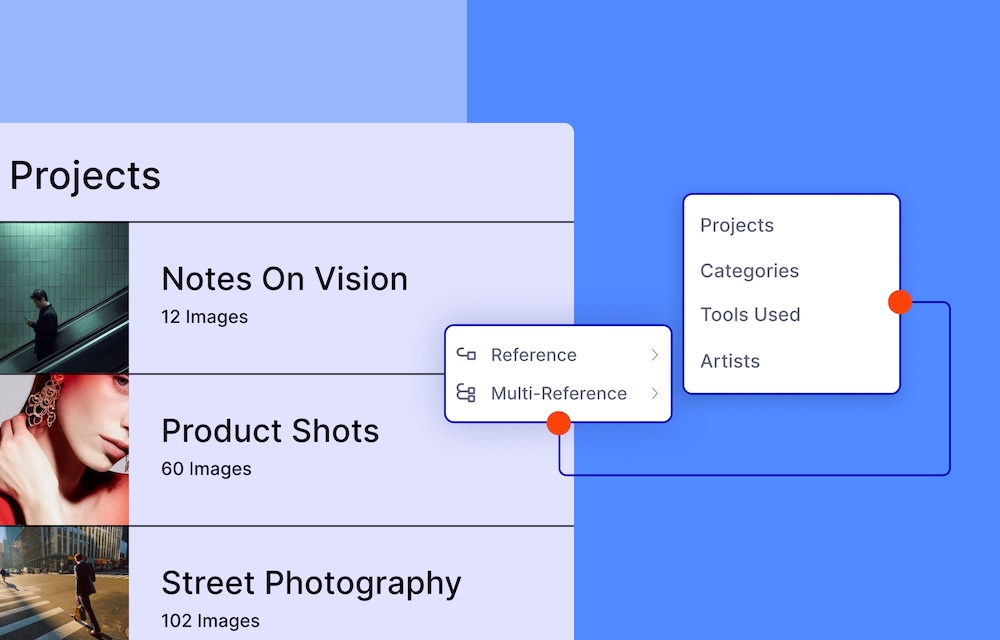This screenshot has height=640, width=1000.
Task: Click the 102 Images count label
Action: pyautogui.click(x=210, y=621)
